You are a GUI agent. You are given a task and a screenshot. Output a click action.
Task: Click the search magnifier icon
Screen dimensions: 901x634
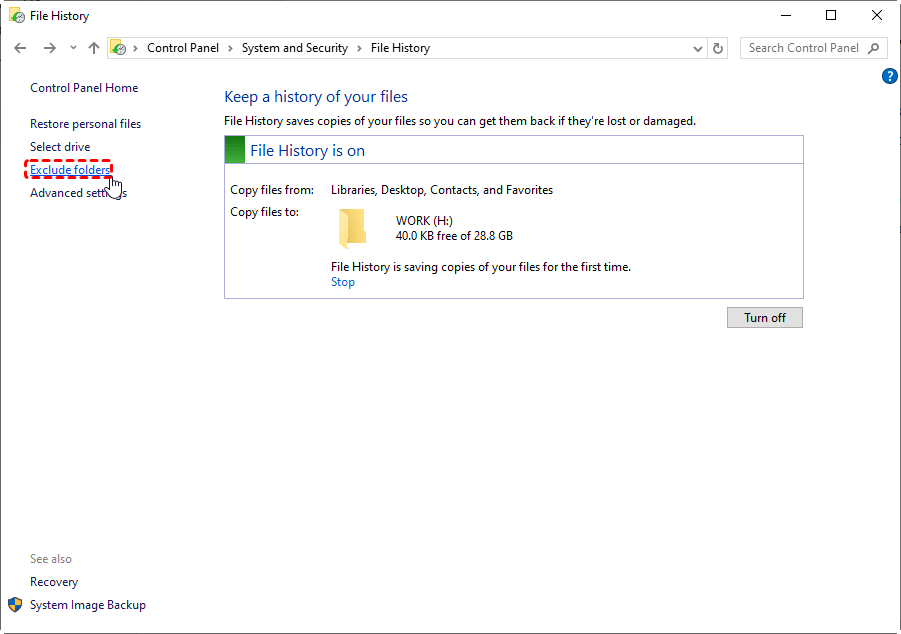874,48
